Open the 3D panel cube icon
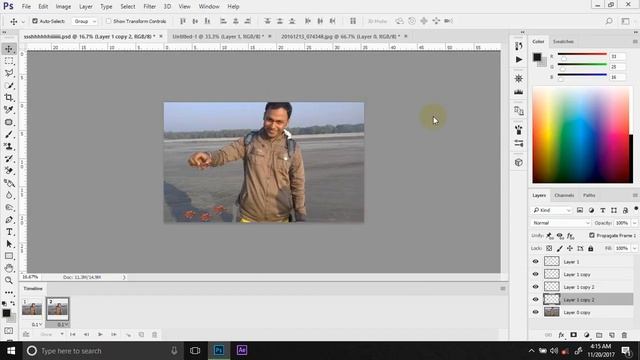This screenshot has height=360, width=640. [x=519, y=162]
